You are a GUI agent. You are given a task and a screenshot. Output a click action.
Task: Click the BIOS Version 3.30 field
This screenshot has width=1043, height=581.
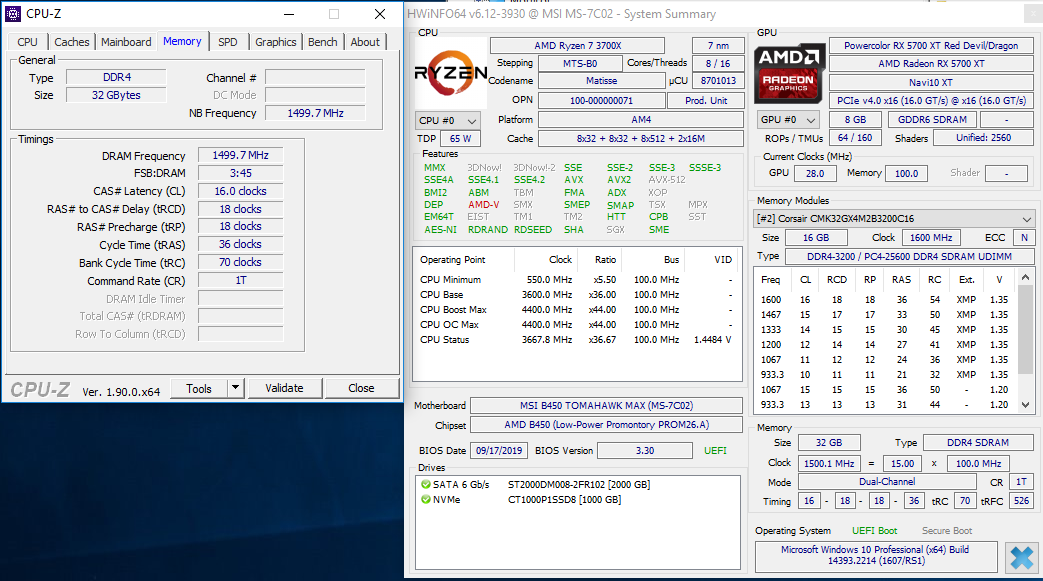coord(645,451)
